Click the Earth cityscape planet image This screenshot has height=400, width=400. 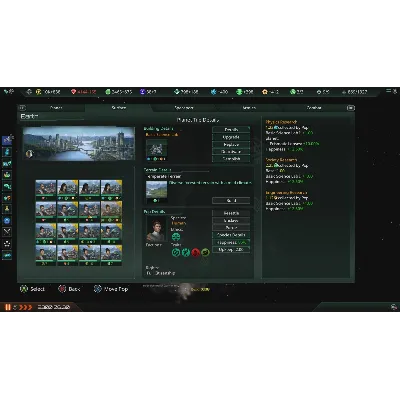click(x=79, y=143)
